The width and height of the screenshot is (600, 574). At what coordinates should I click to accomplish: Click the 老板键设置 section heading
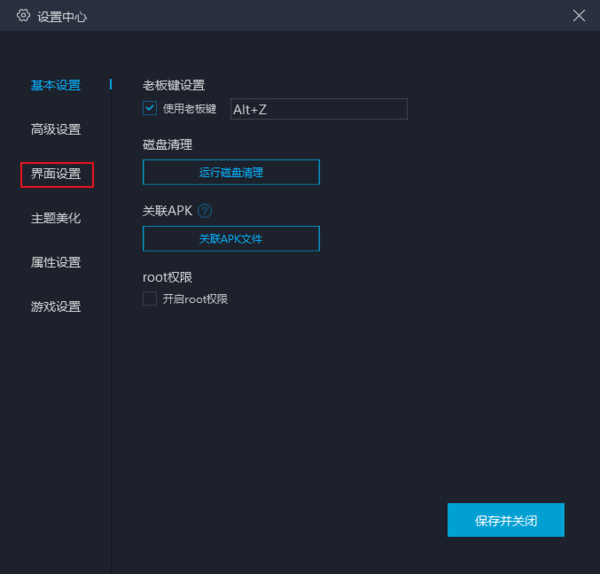point(174,86)
